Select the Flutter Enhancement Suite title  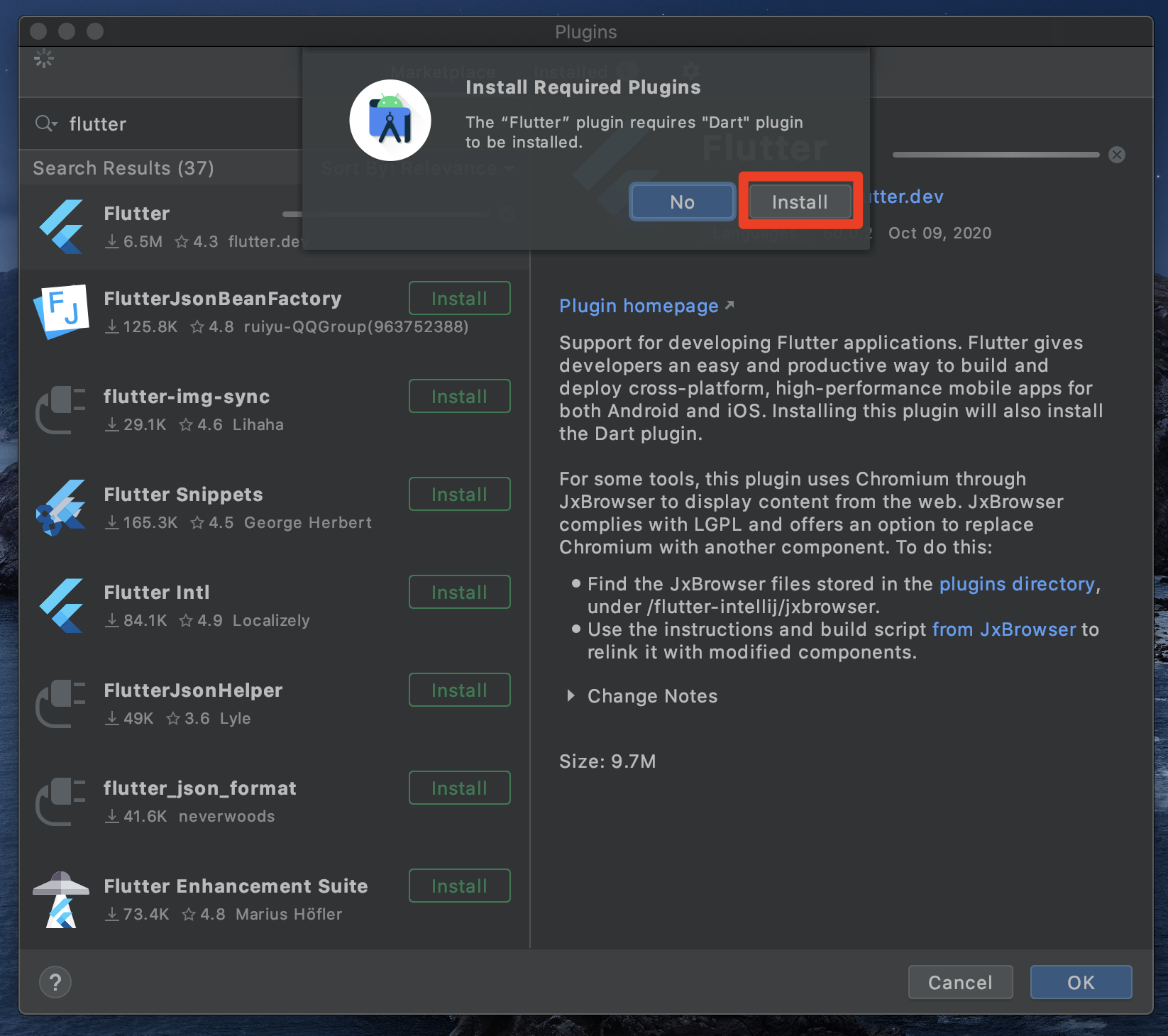point(236,886)
